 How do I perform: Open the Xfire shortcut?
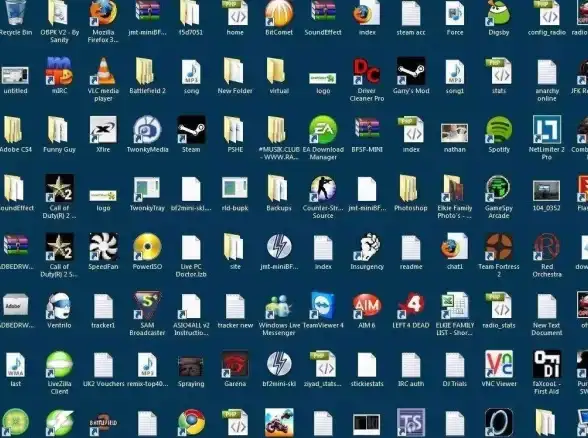pos(103,130)
